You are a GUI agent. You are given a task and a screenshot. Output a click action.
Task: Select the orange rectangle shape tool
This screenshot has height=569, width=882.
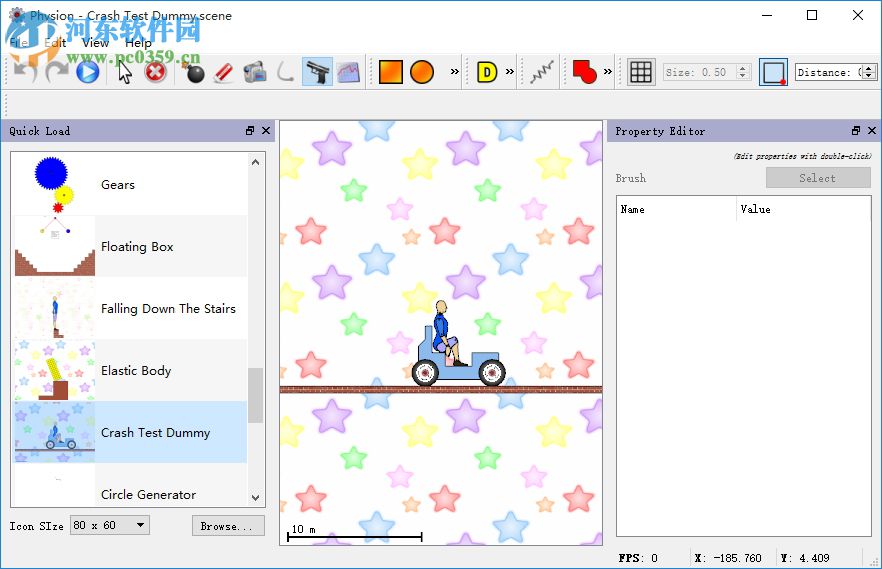390,72
